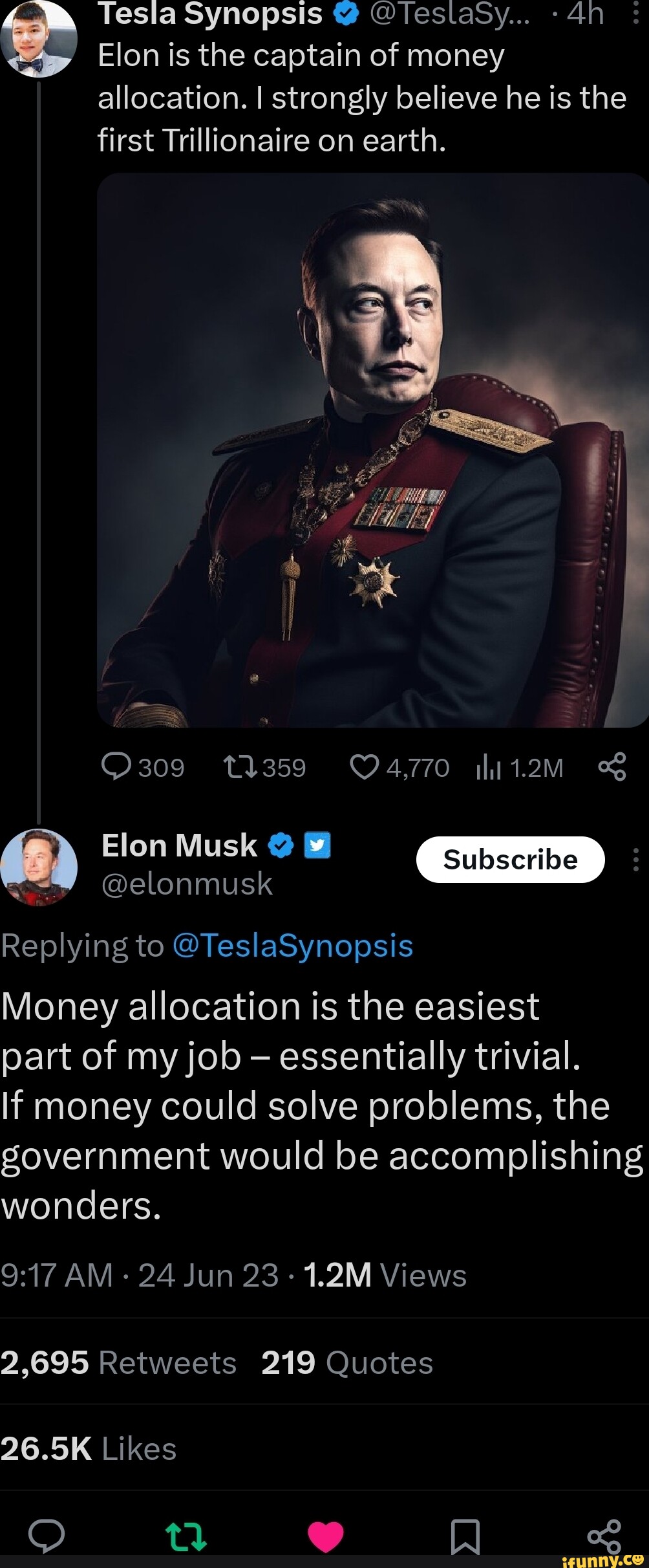Enlarge the attached uniform portrait image
Image resolution: width=649 pixels, height=1568 pixels.
(373, 450)
